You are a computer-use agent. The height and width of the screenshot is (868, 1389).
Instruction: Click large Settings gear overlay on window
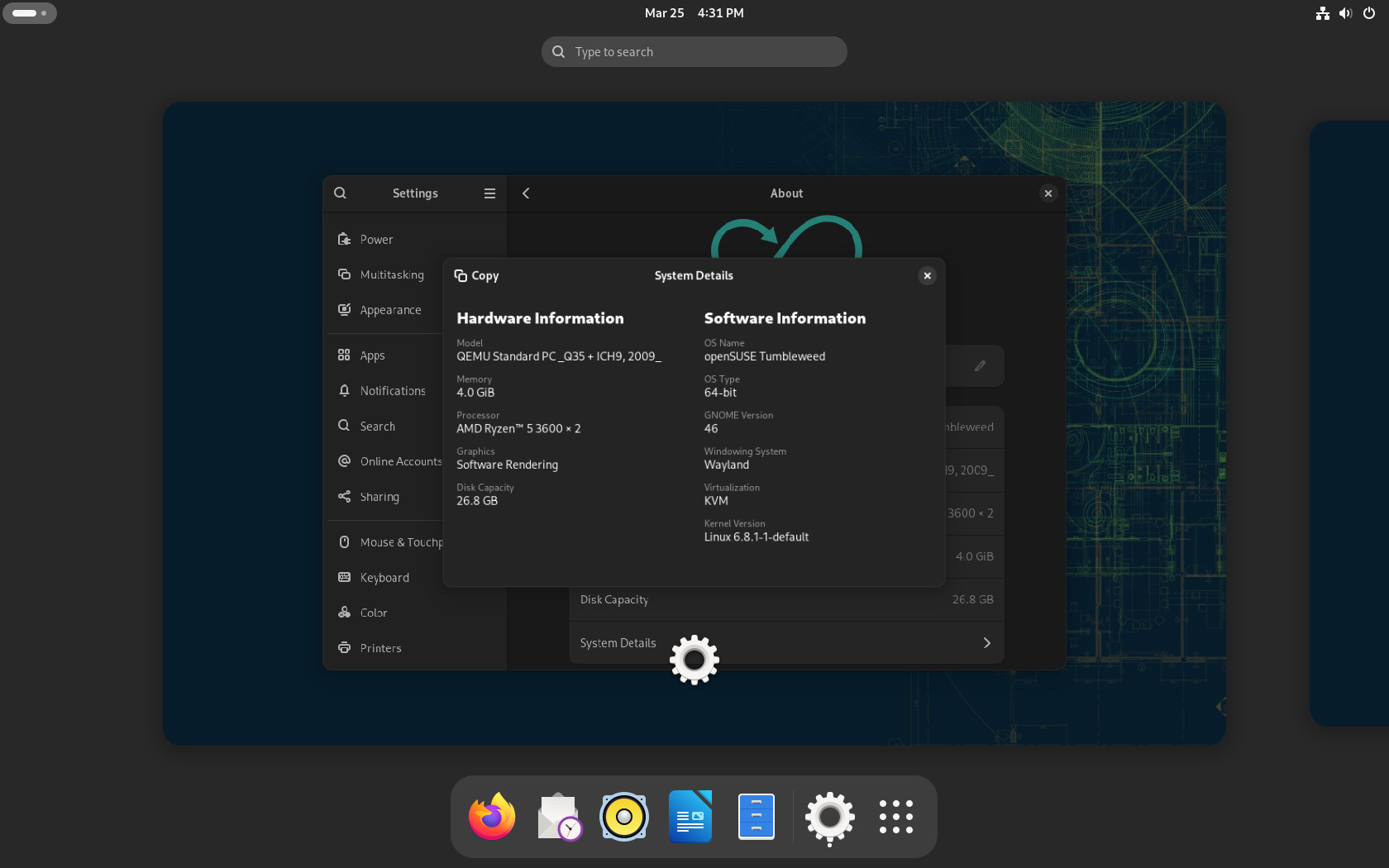(694, 660)
